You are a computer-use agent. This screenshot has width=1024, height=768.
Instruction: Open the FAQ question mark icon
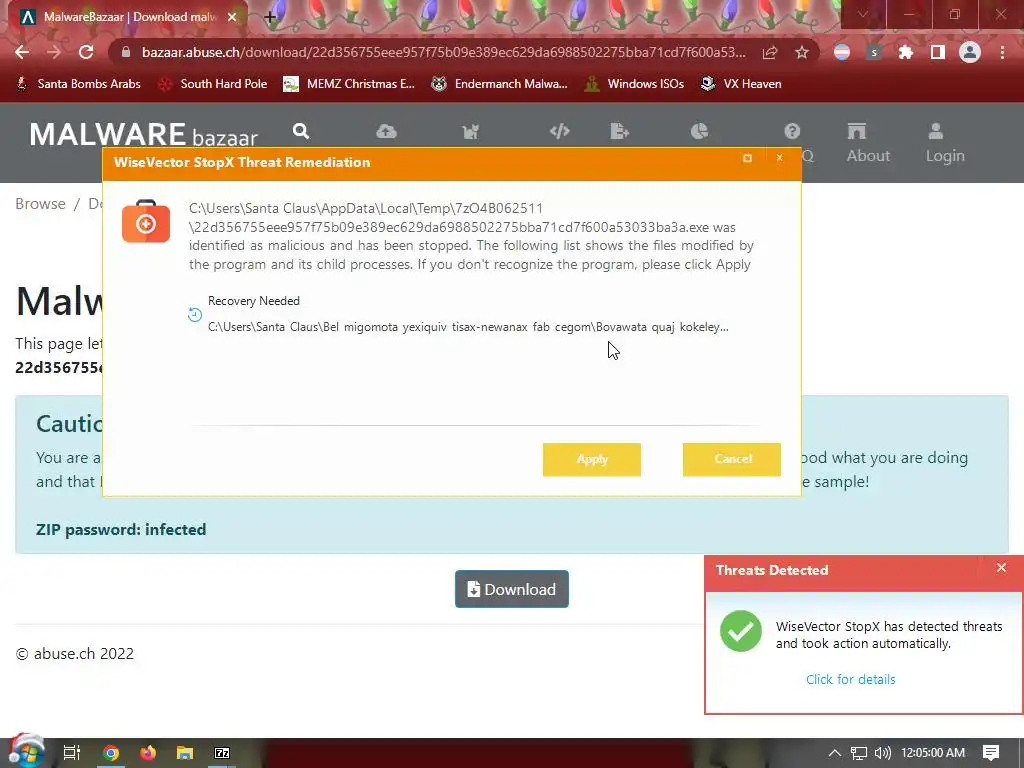pyautogui.click(x=792, y=131)
